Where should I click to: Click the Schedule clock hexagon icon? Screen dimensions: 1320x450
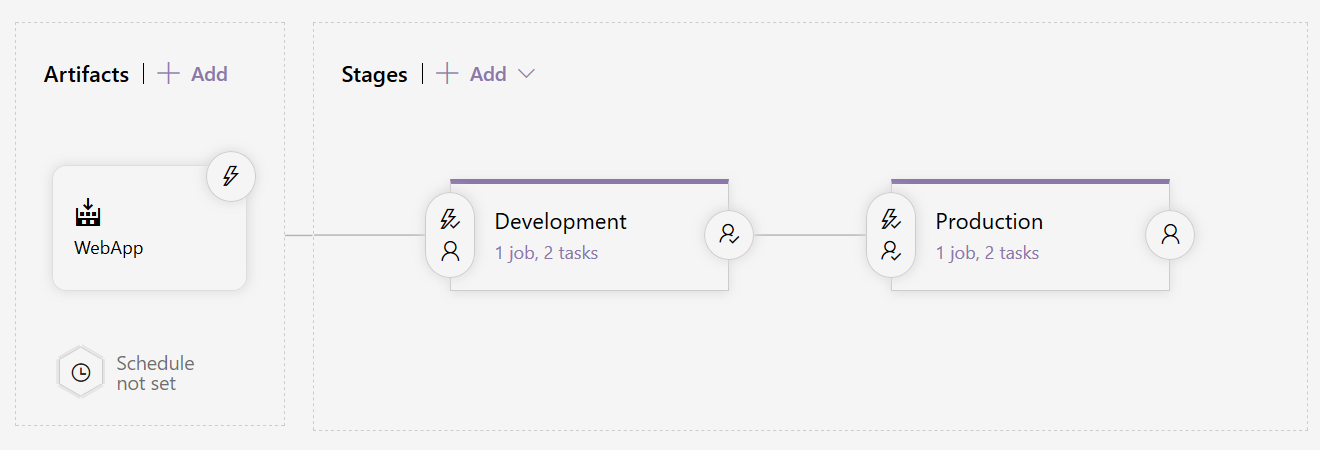pyautogui.click(x=81, y=372)
